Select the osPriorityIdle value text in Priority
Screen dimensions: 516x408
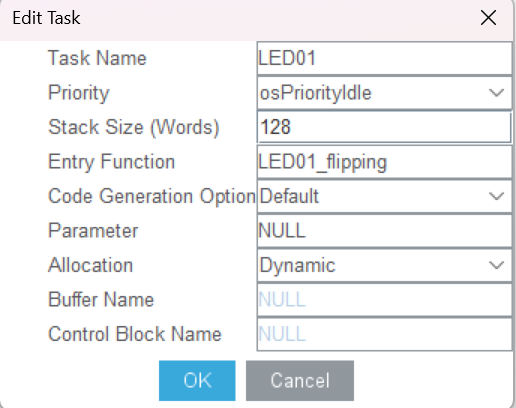pyautogui.click(x=315, y=93)
